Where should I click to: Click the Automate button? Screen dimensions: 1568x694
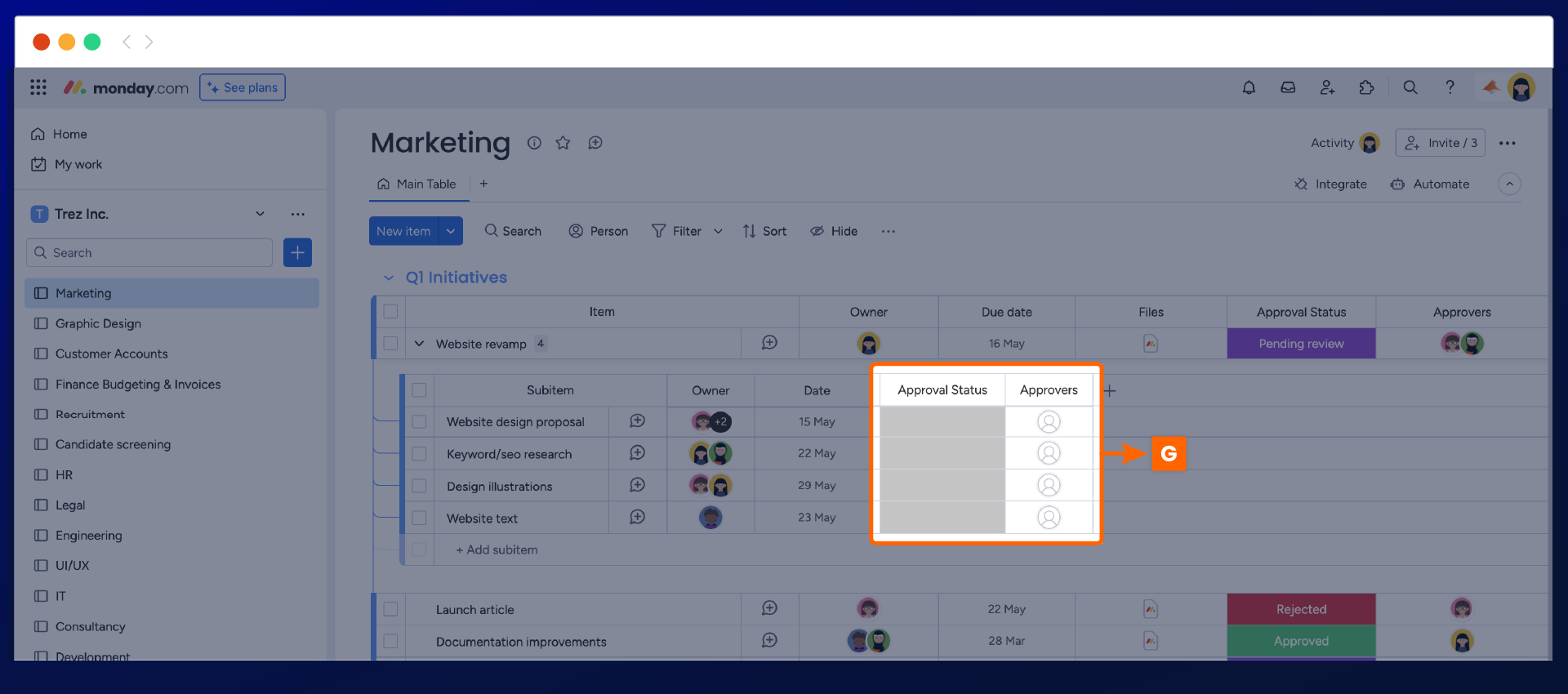tap(1430, 185)
